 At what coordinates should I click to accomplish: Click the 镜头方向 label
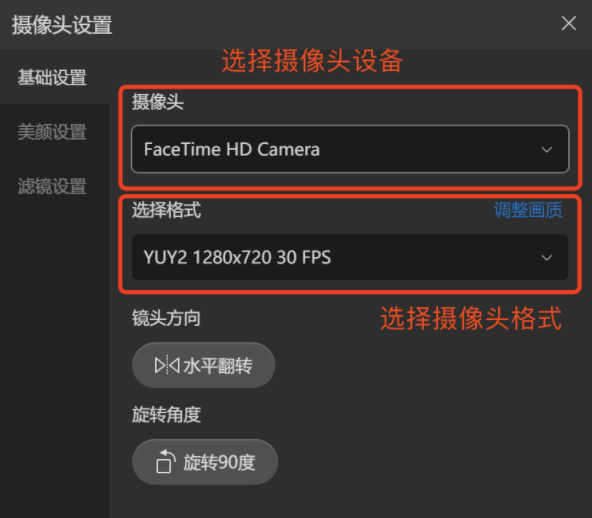pos(166,318)
